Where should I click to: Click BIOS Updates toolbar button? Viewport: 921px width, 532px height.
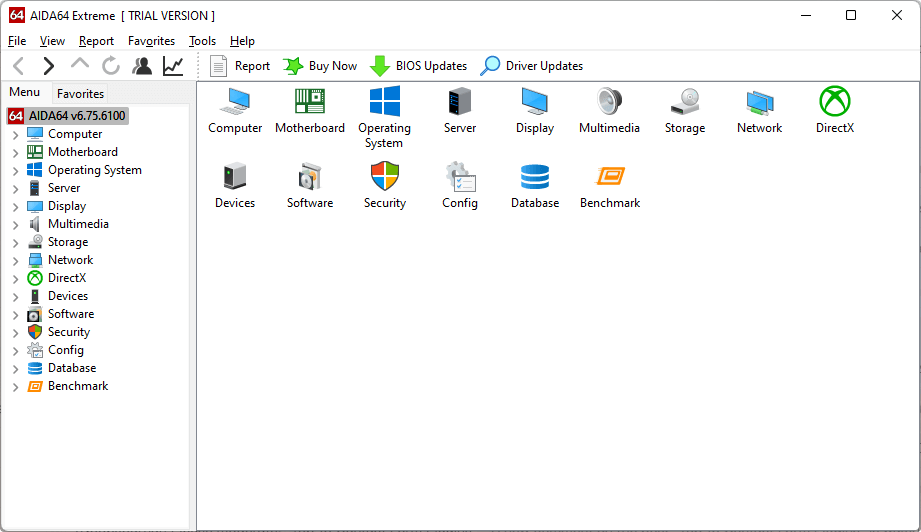[x=418, y=66]
